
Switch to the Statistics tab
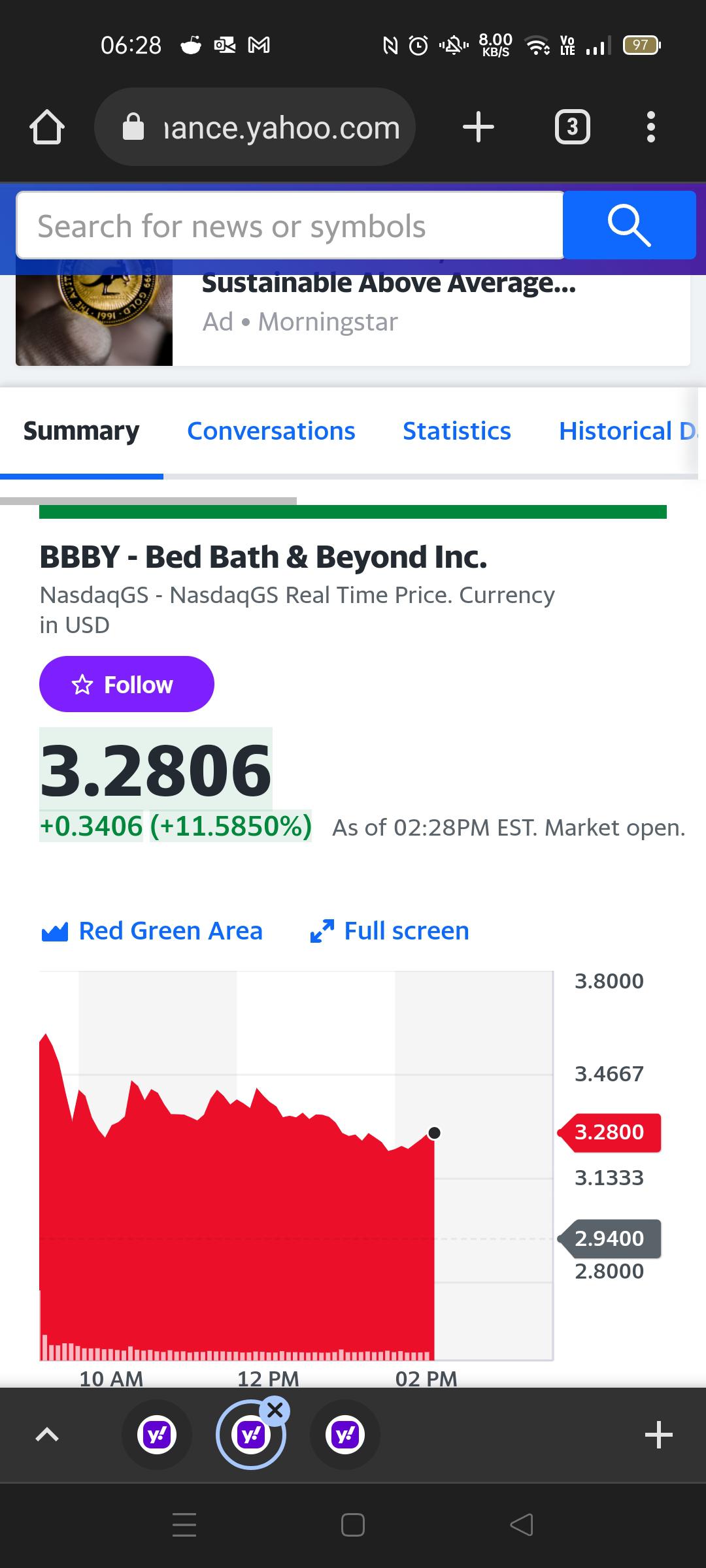point(456,431)
